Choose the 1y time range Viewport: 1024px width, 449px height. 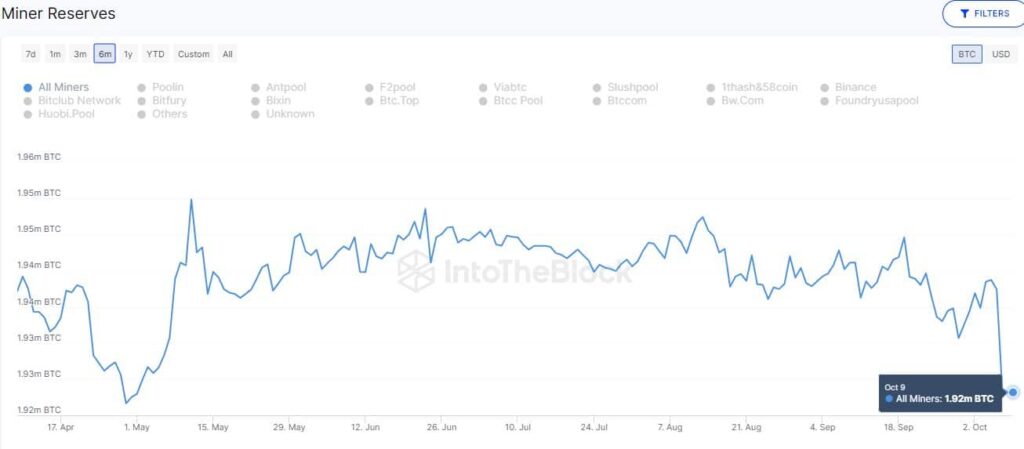[x=128, y=54]
